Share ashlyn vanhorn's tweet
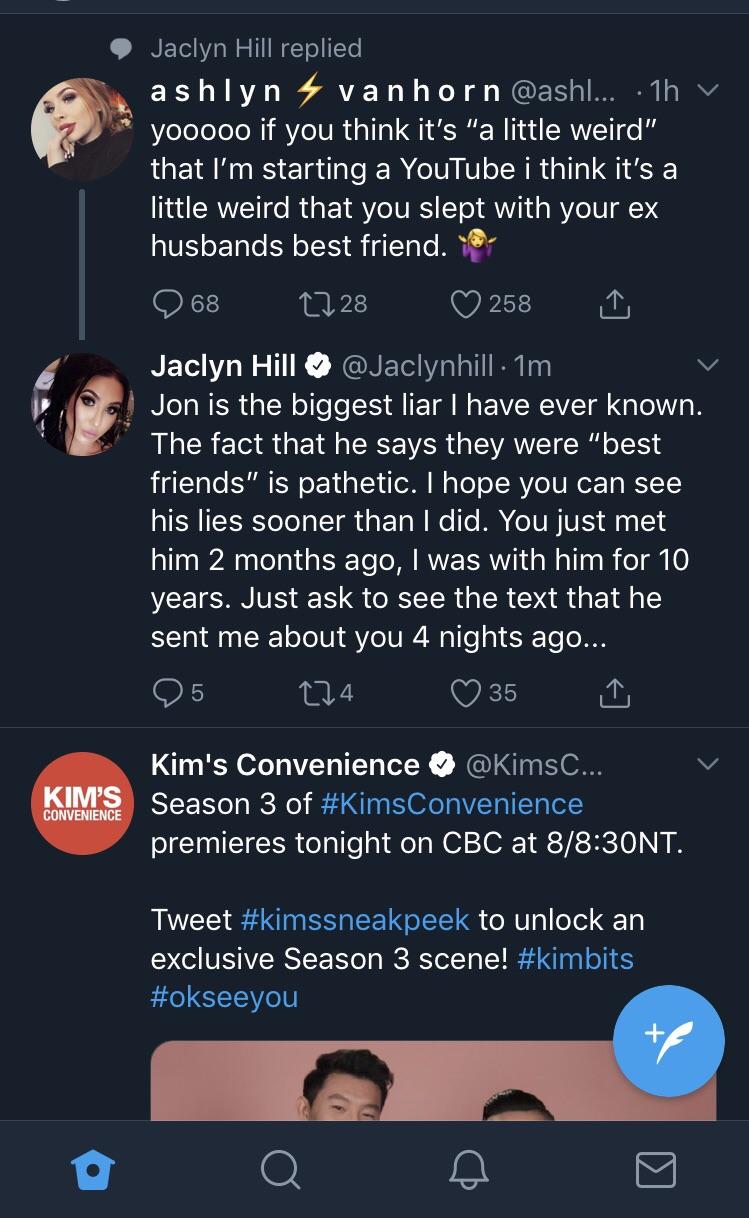749x1218 pixels. (x=614, y=304)
